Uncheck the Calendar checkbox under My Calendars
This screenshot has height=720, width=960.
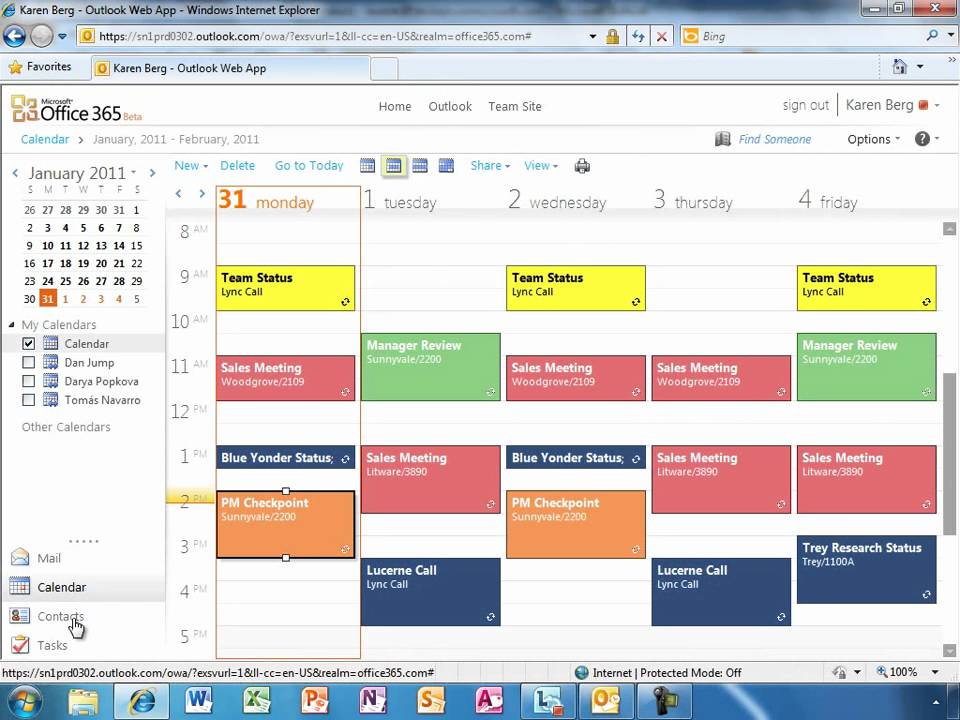(28, 343)
